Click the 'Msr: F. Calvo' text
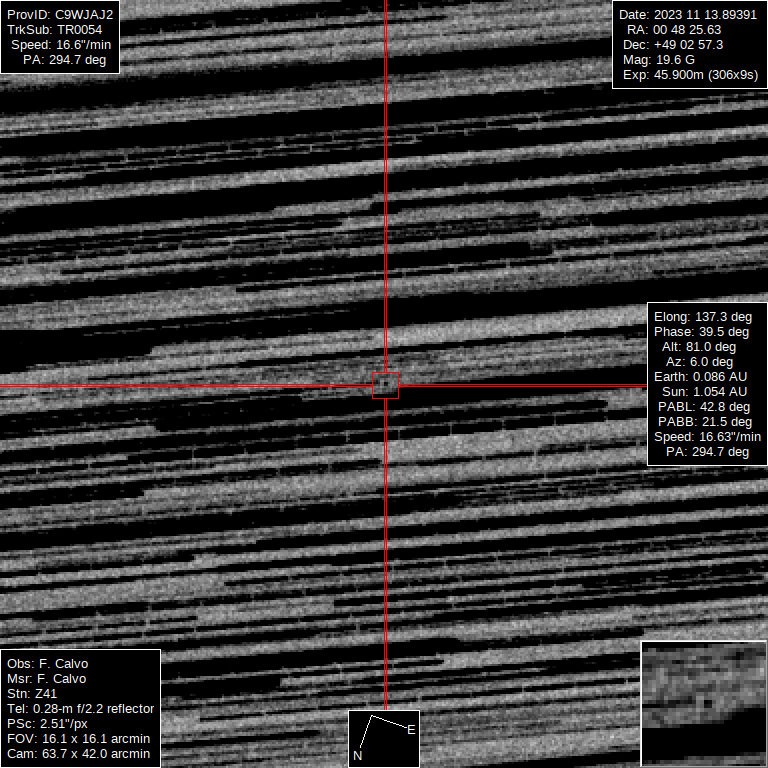Screen dimensions: 768x768 tap(47, 679)
